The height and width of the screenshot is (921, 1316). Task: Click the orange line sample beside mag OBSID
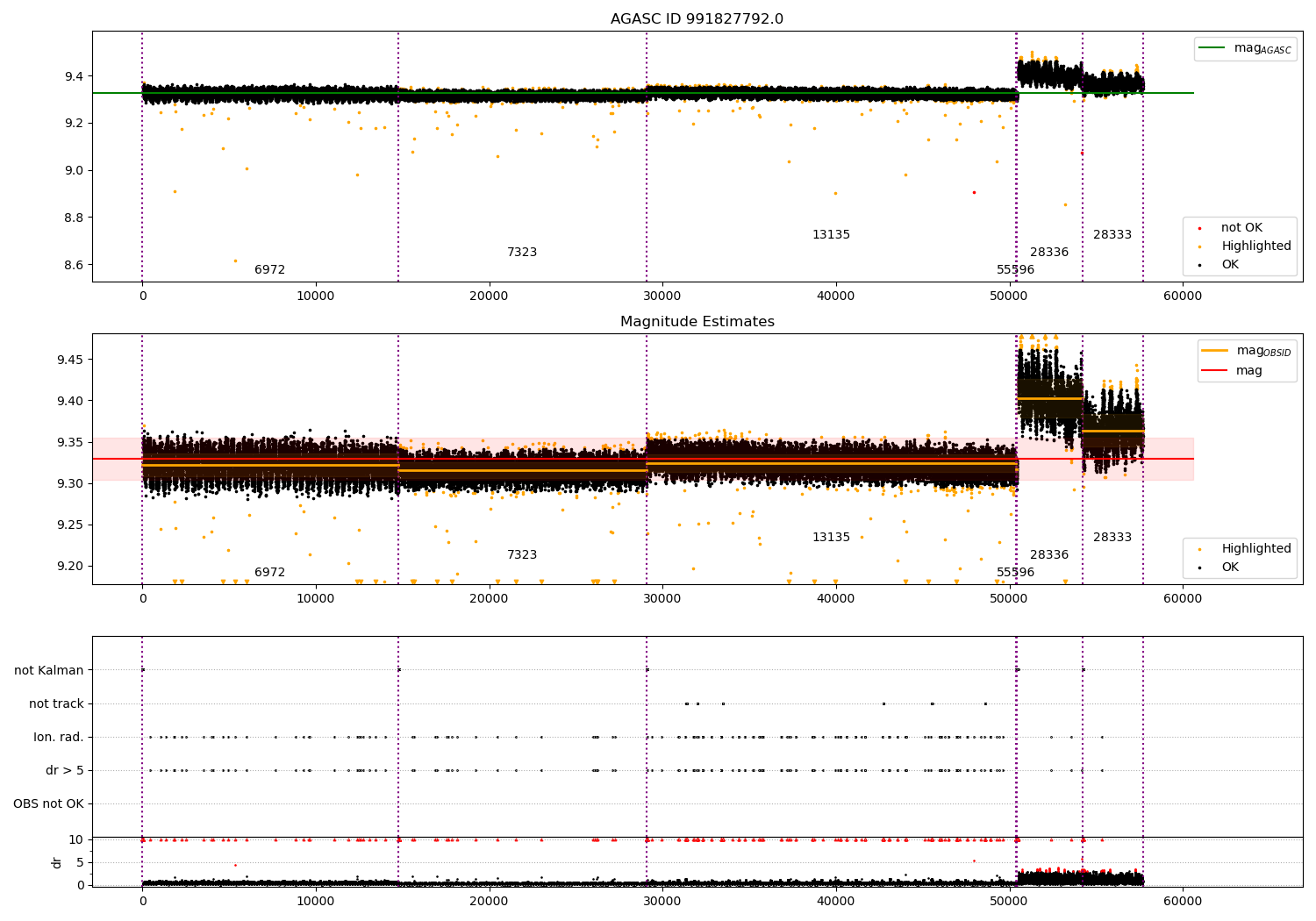pyautogui.click(x=1215, y=351)
